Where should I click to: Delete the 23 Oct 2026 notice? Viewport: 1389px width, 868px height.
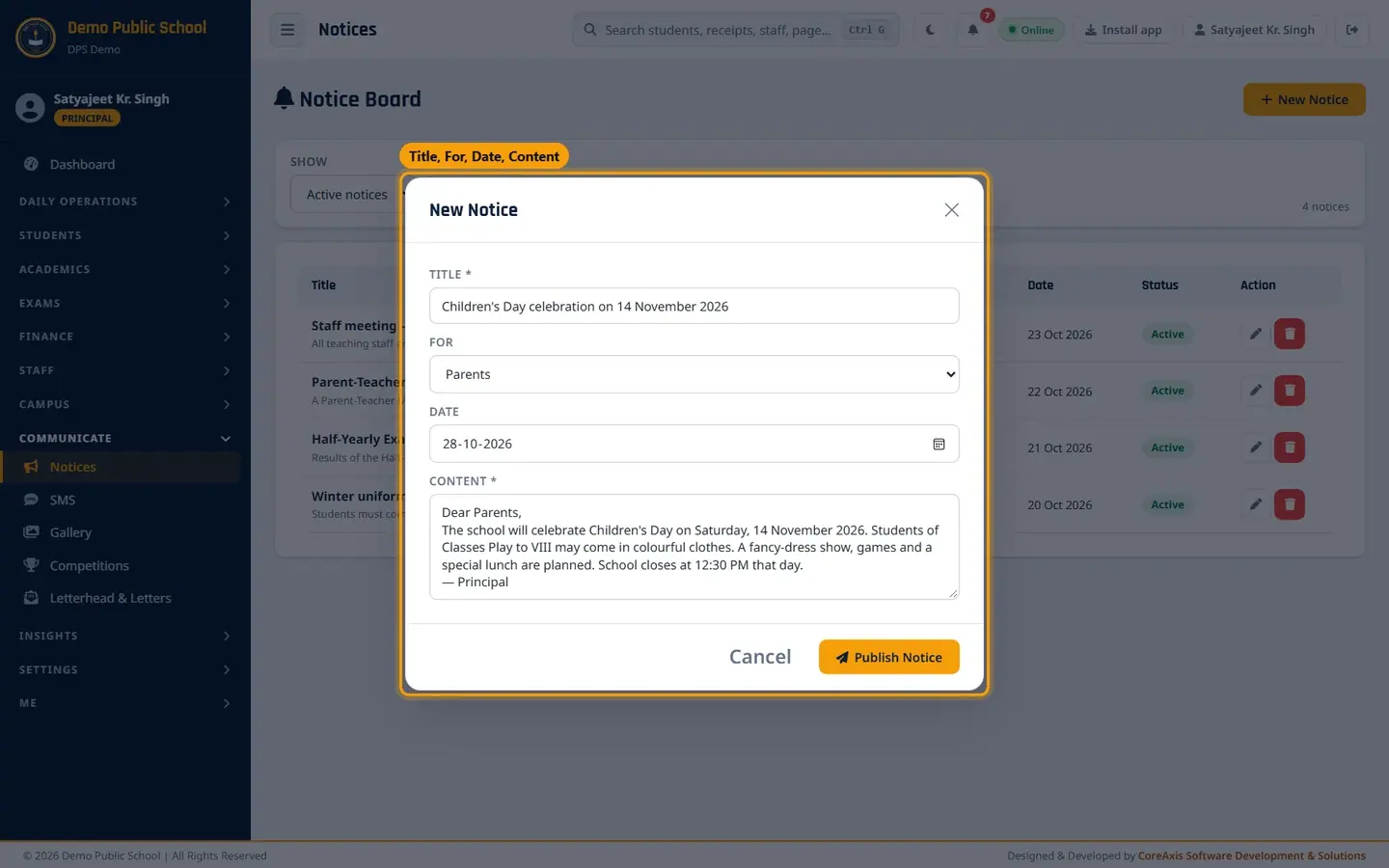1290,334
